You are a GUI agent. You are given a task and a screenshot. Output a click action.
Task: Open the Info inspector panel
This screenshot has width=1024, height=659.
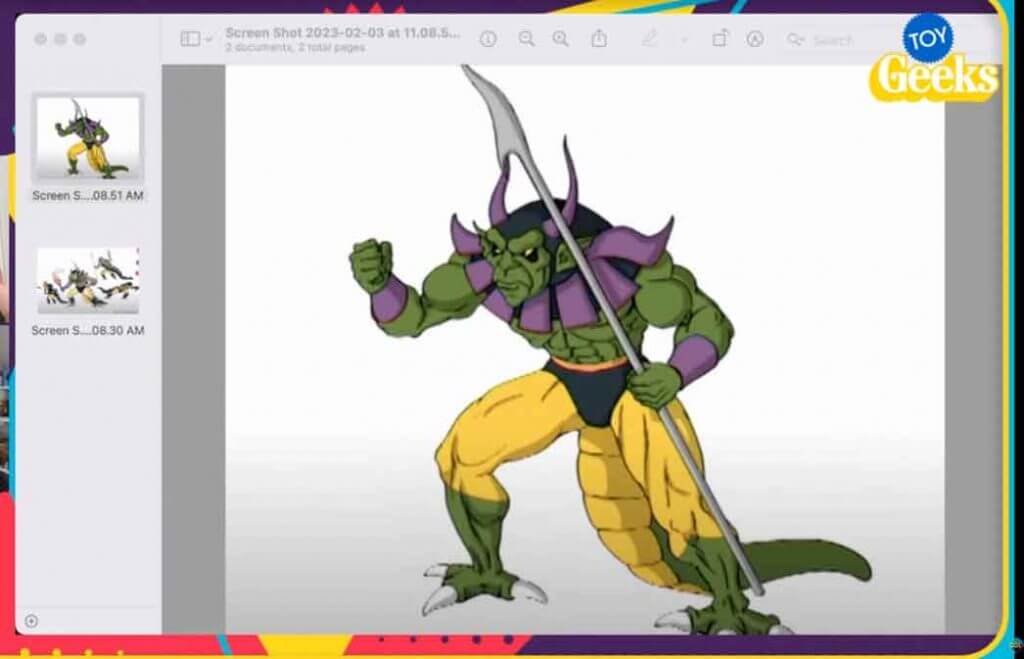(488, 40)
